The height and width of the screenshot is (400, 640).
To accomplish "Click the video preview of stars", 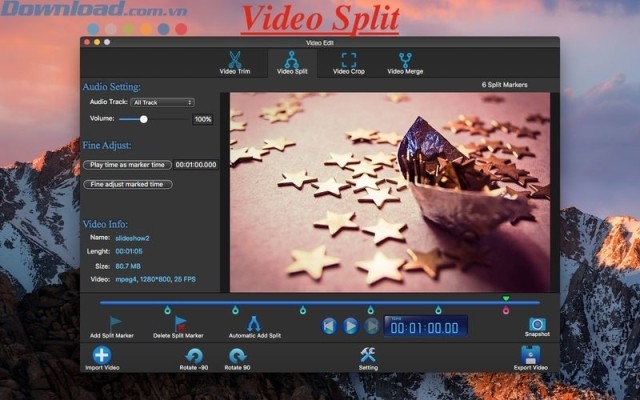I will pos(390,192).
